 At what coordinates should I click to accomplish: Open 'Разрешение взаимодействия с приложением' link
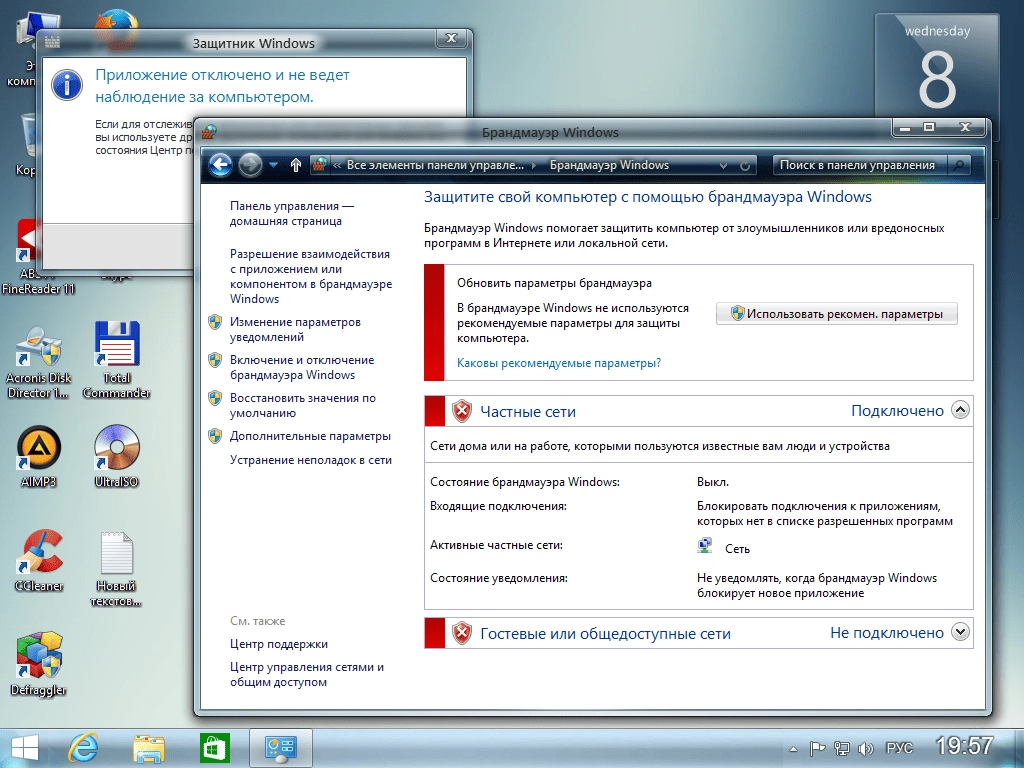pos(311,276)
